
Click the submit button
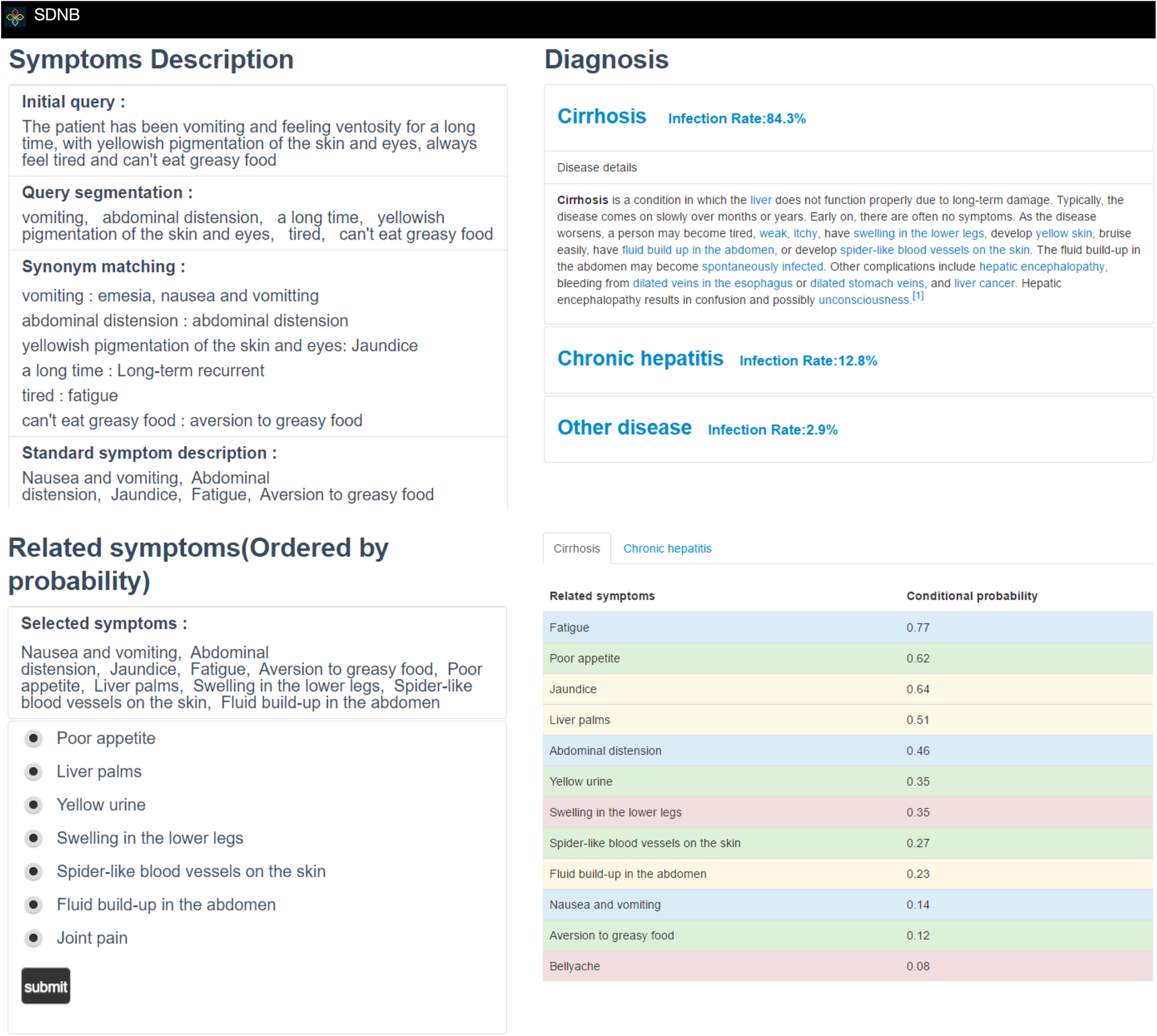tap(46, 986)
